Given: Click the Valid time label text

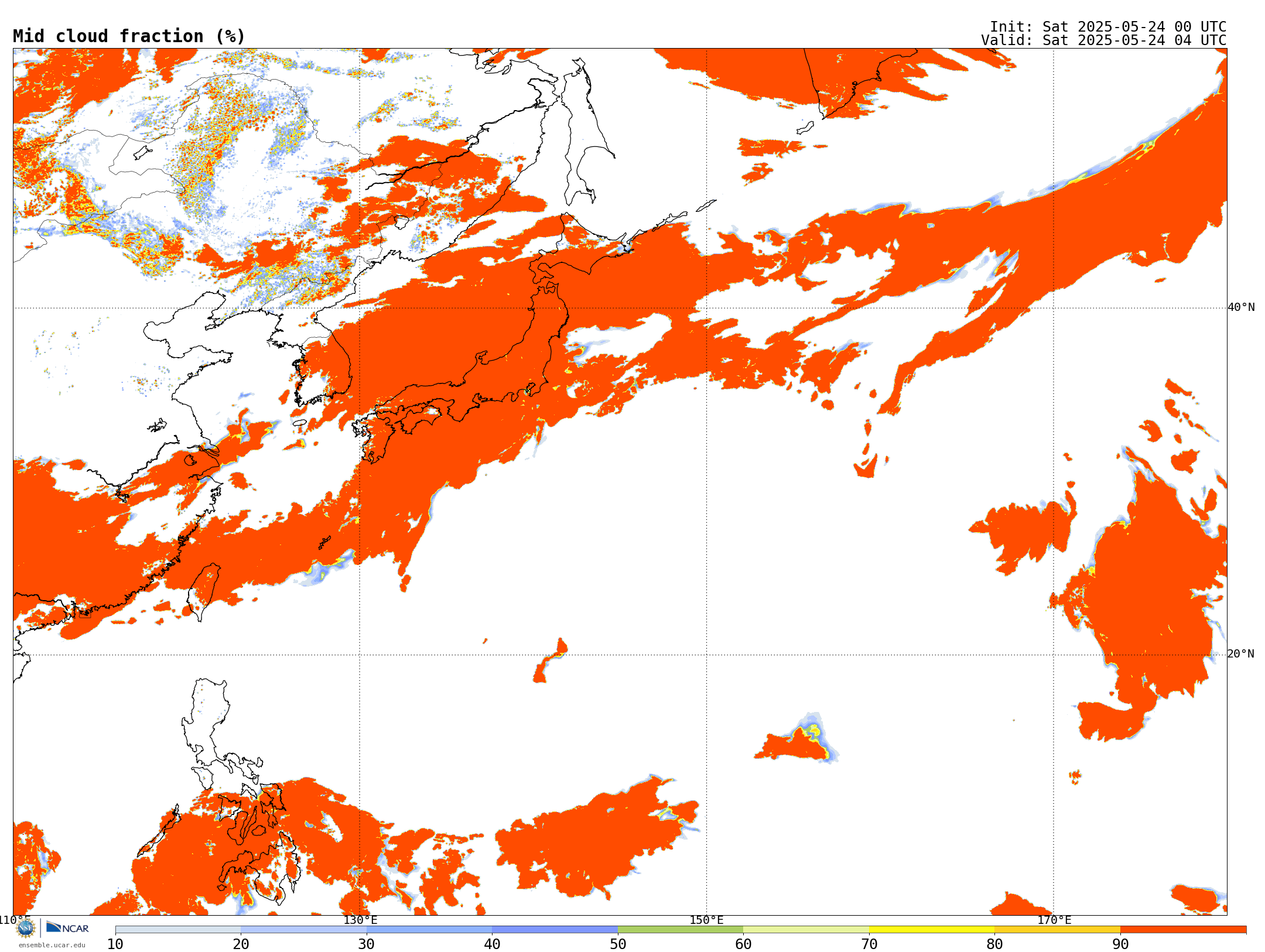Looking at the screenshot, I should (1104, 40).
